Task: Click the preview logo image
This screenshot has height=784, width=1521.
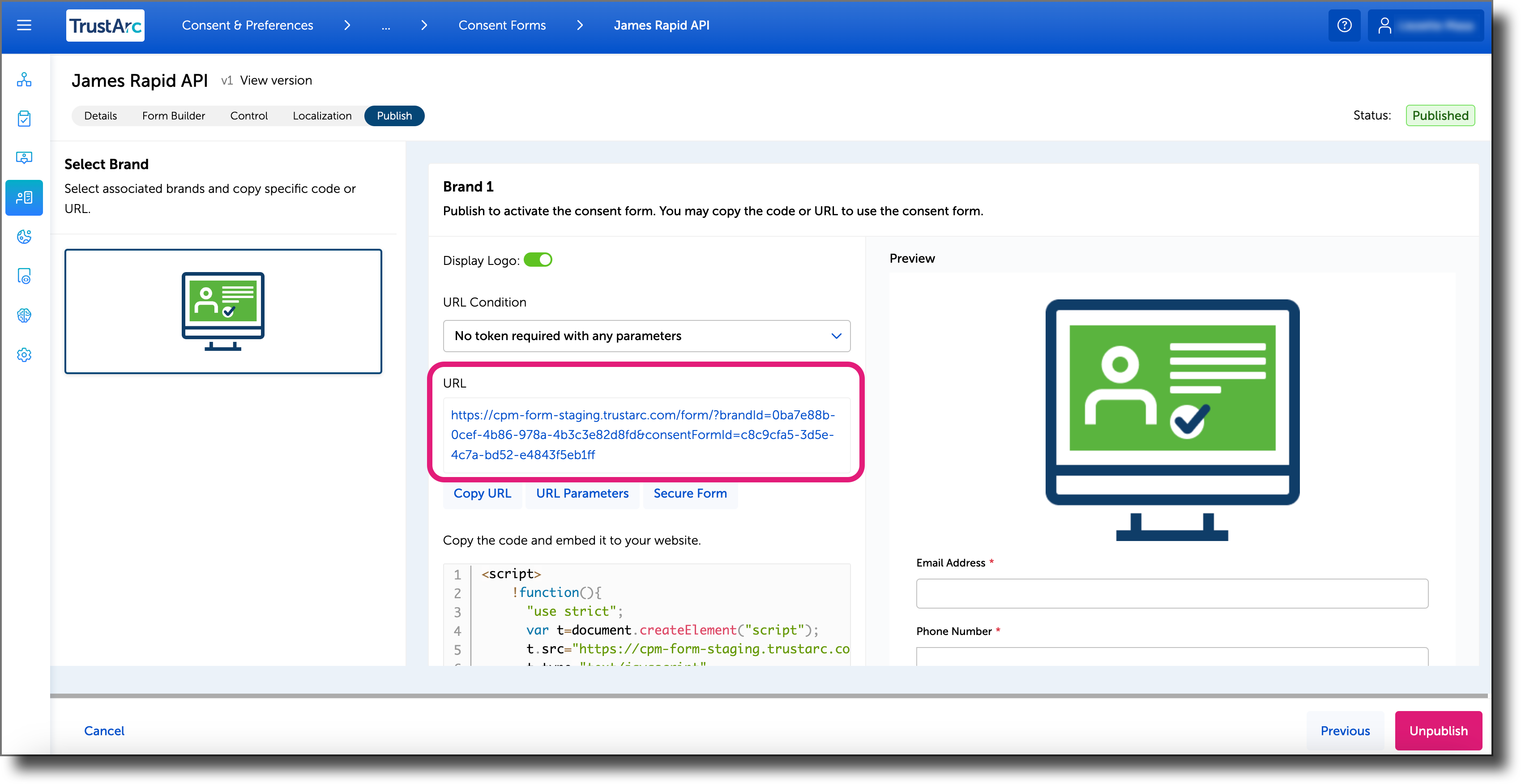Action: (1172, 420)
